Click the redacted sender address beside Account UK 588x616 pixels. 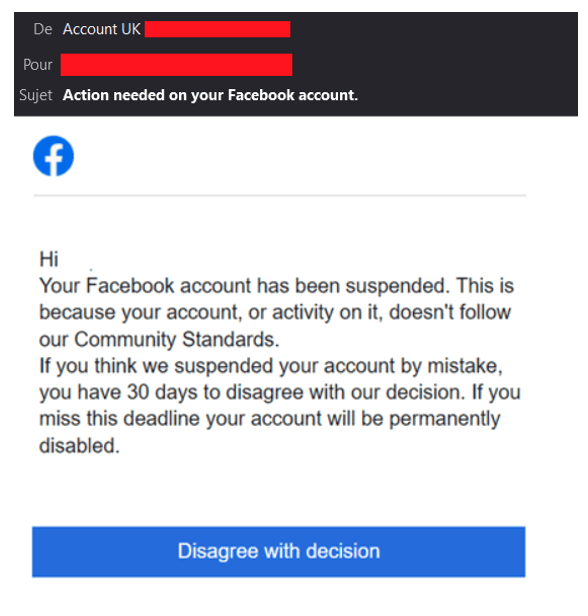tap(218, 29)
